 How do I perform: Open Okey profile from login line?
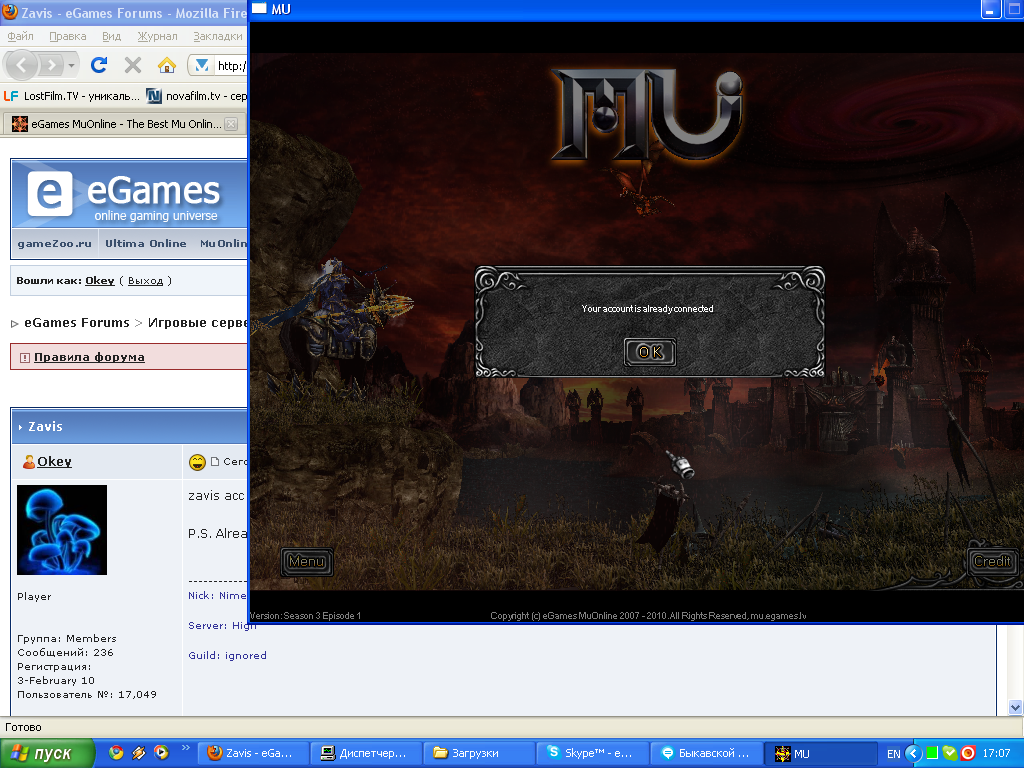99,280
